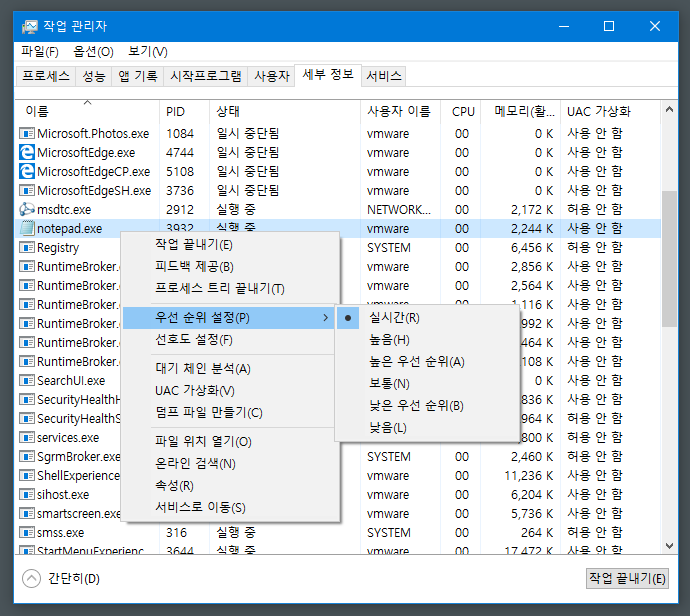Sort by 사용자 이름 column header
This screenshot has height=616, width=690.
click(x=400, y=112)
